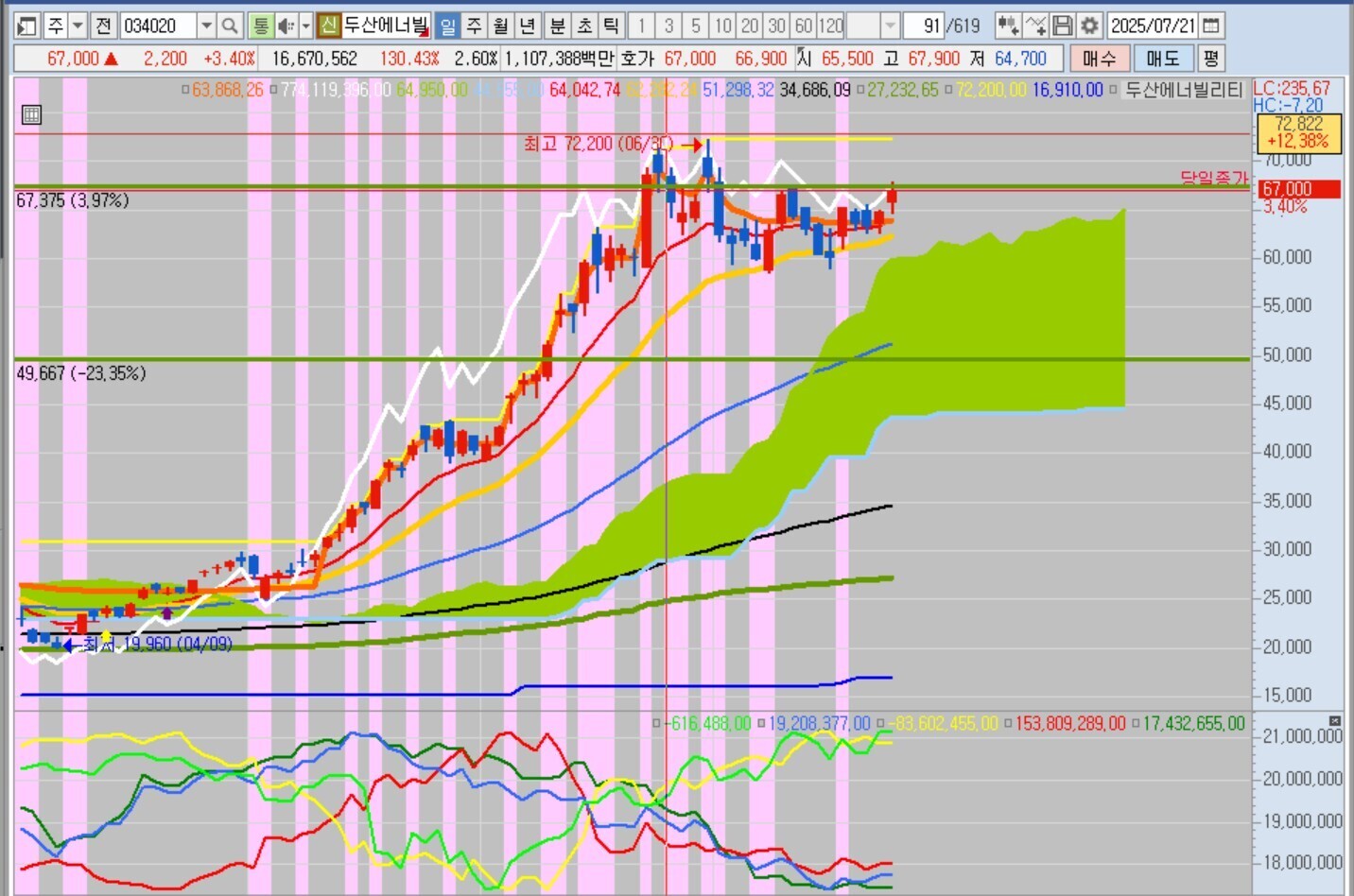Screen dimensions: 1354x896
Task: Click the indicator legend value -616,488.00
Action: click(x=709, y=723)
